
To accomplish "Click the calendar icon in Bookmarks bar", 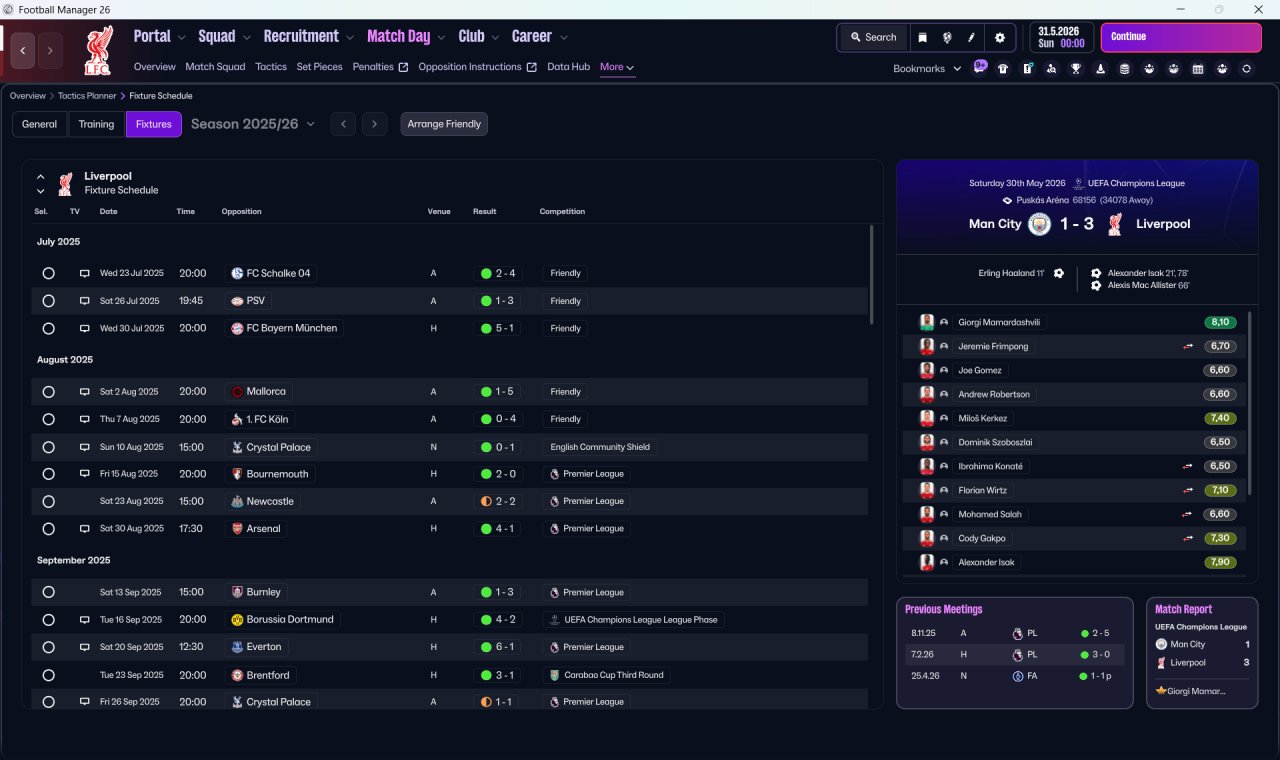I will point(1198,69).
